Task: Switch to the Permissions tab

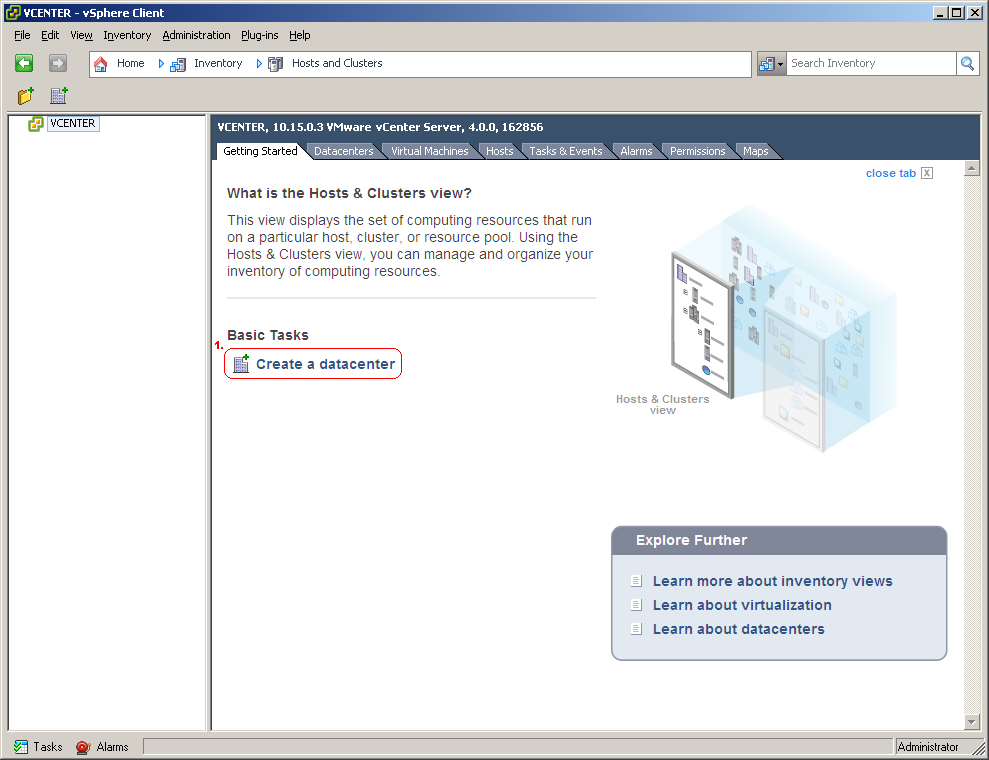Action: [x=698, y=151]
